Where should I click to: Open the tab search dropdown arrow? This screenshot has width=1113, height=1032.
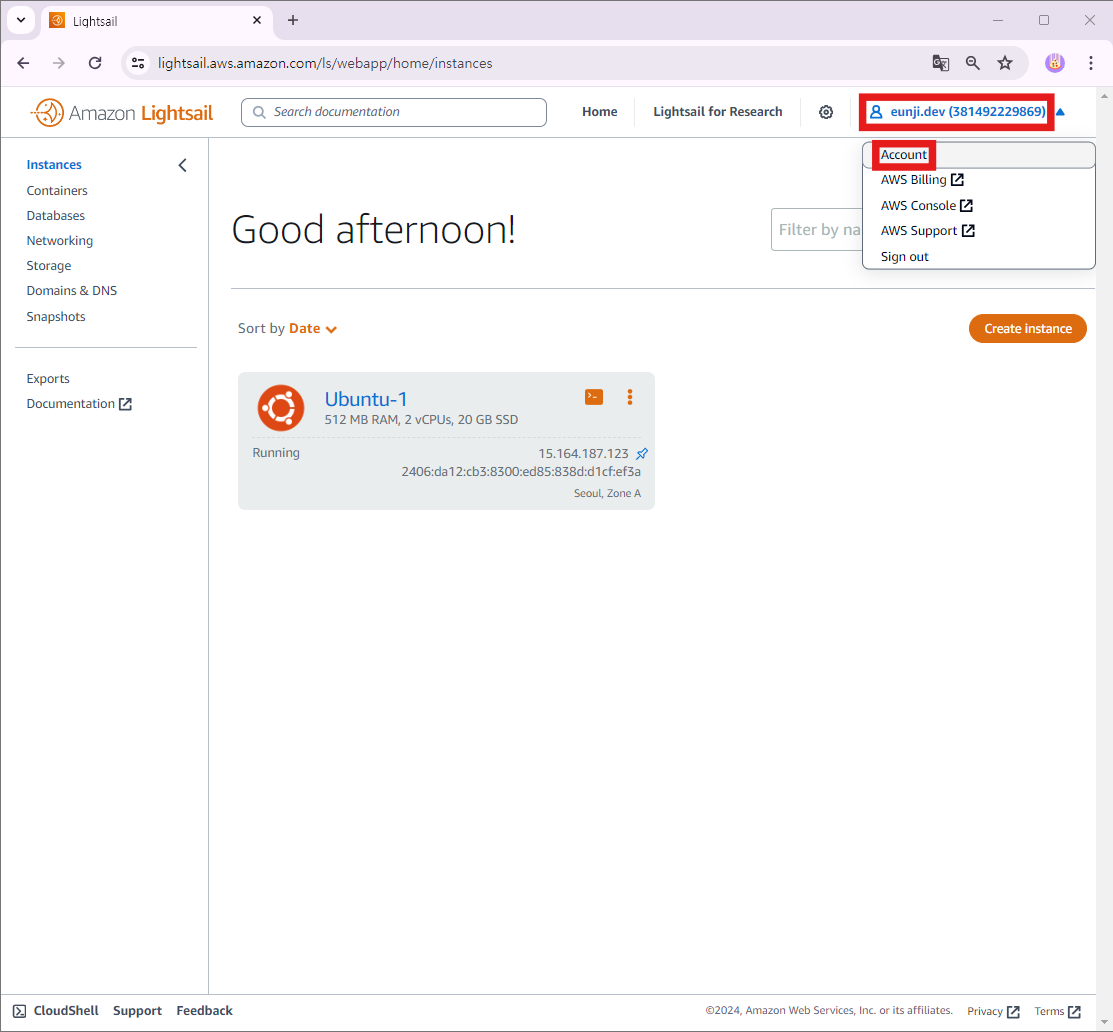click(x=21, y=21)
